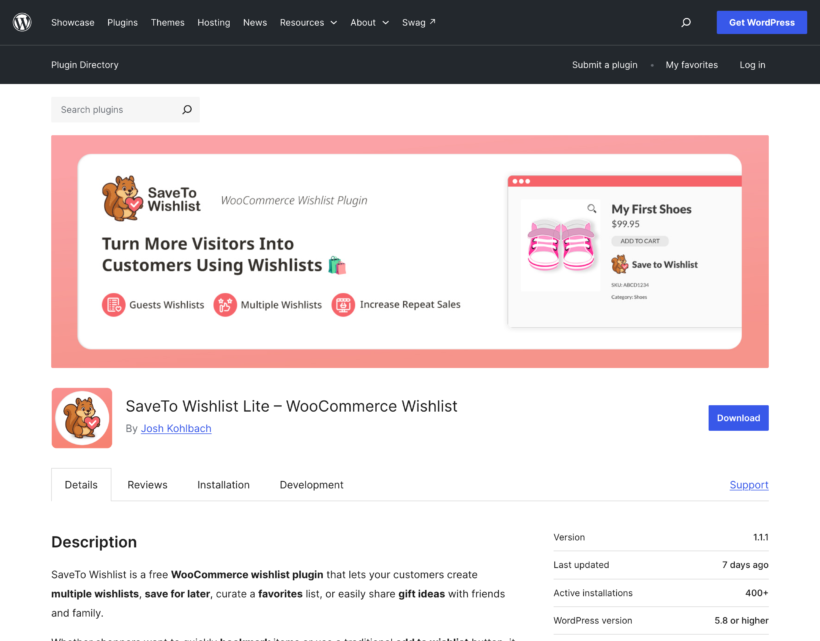Click the Increase Repeat Sales icon
Image resolution: width=820 pixels, height=641 pixels.
(343, 305)
